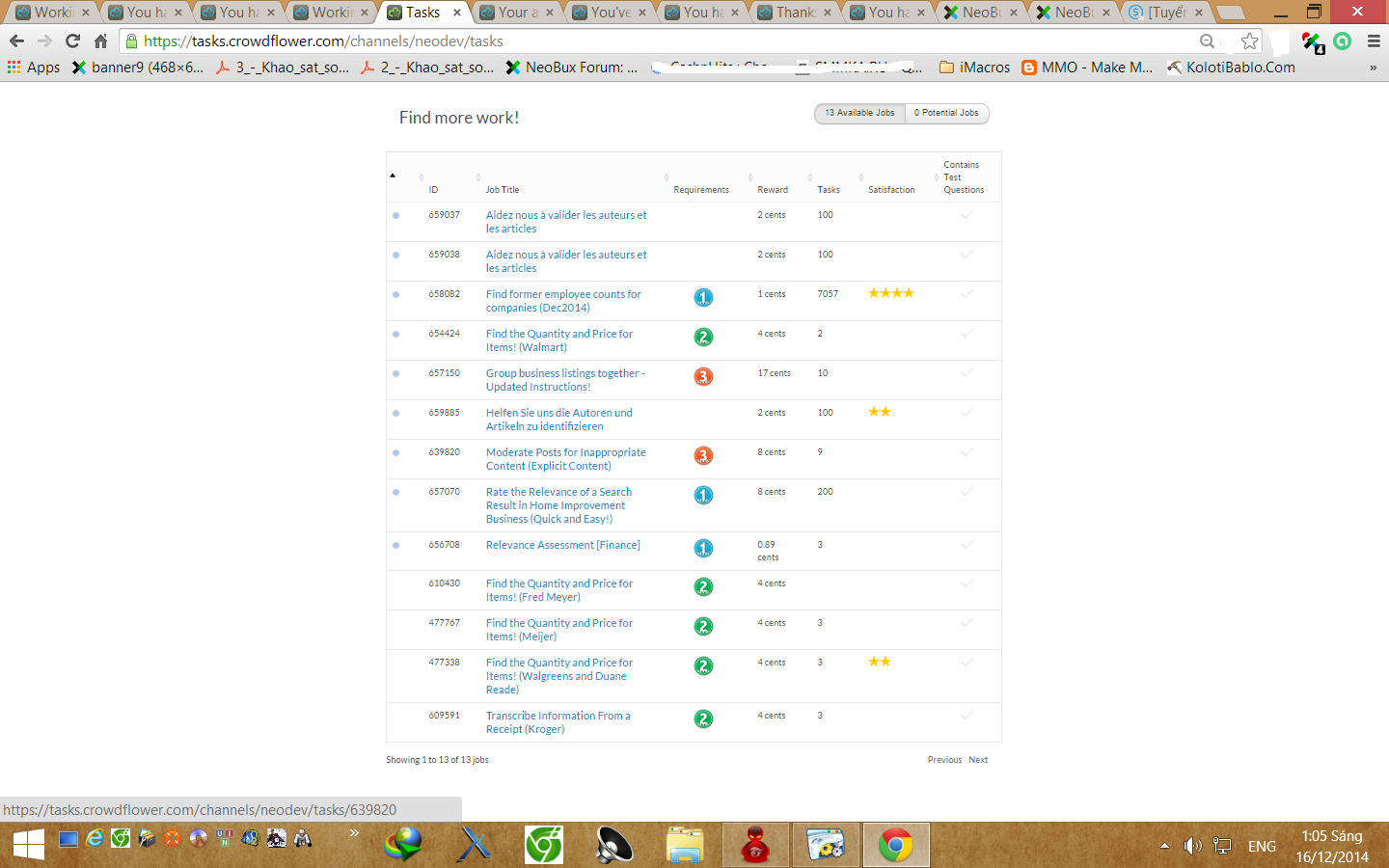1389x868 pixels.
Task: Open 'Helfen Sie uns die Autoren' job link
Action: pos(559,420)
